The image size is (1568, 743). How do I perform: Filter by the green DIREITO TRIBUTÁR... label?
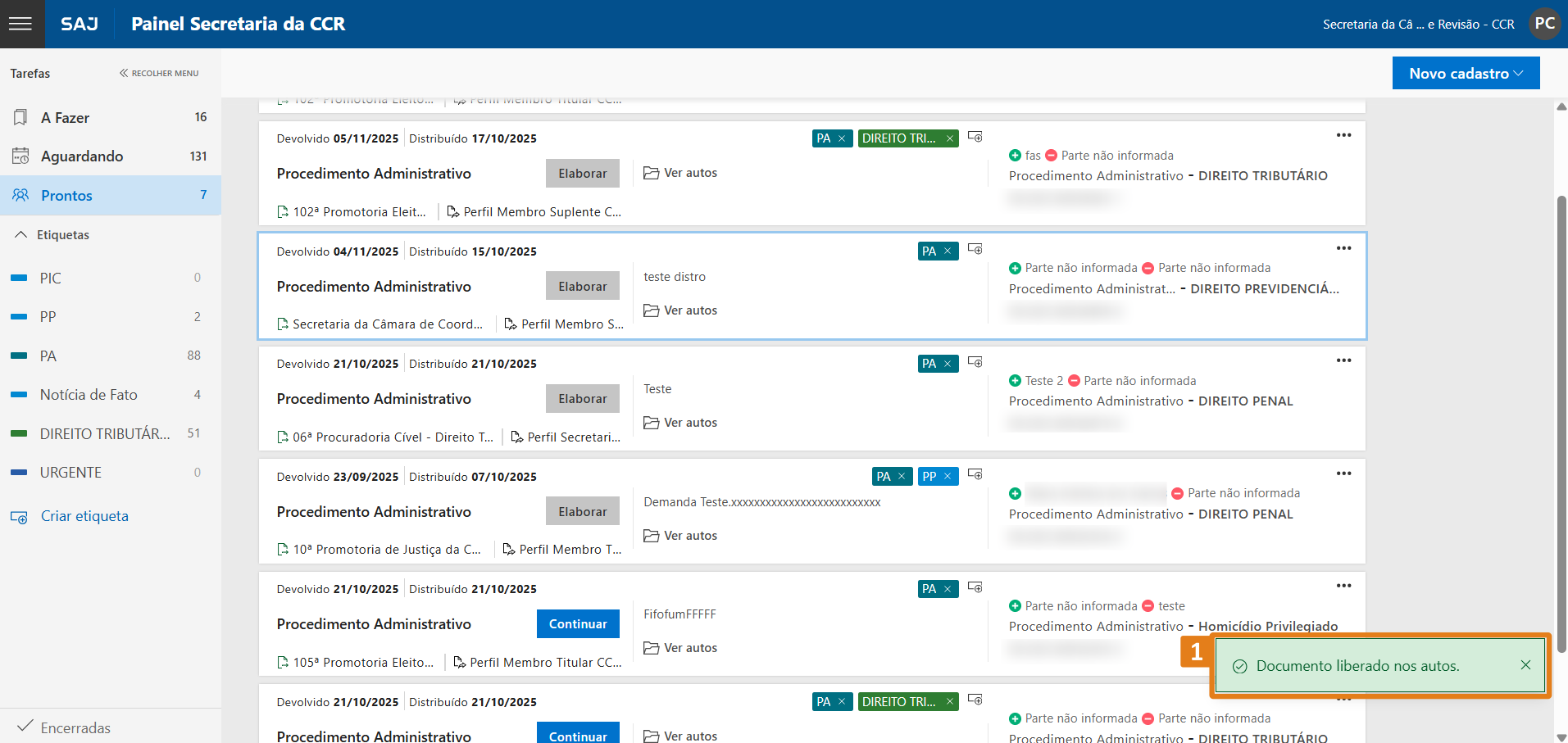(104, 434)
